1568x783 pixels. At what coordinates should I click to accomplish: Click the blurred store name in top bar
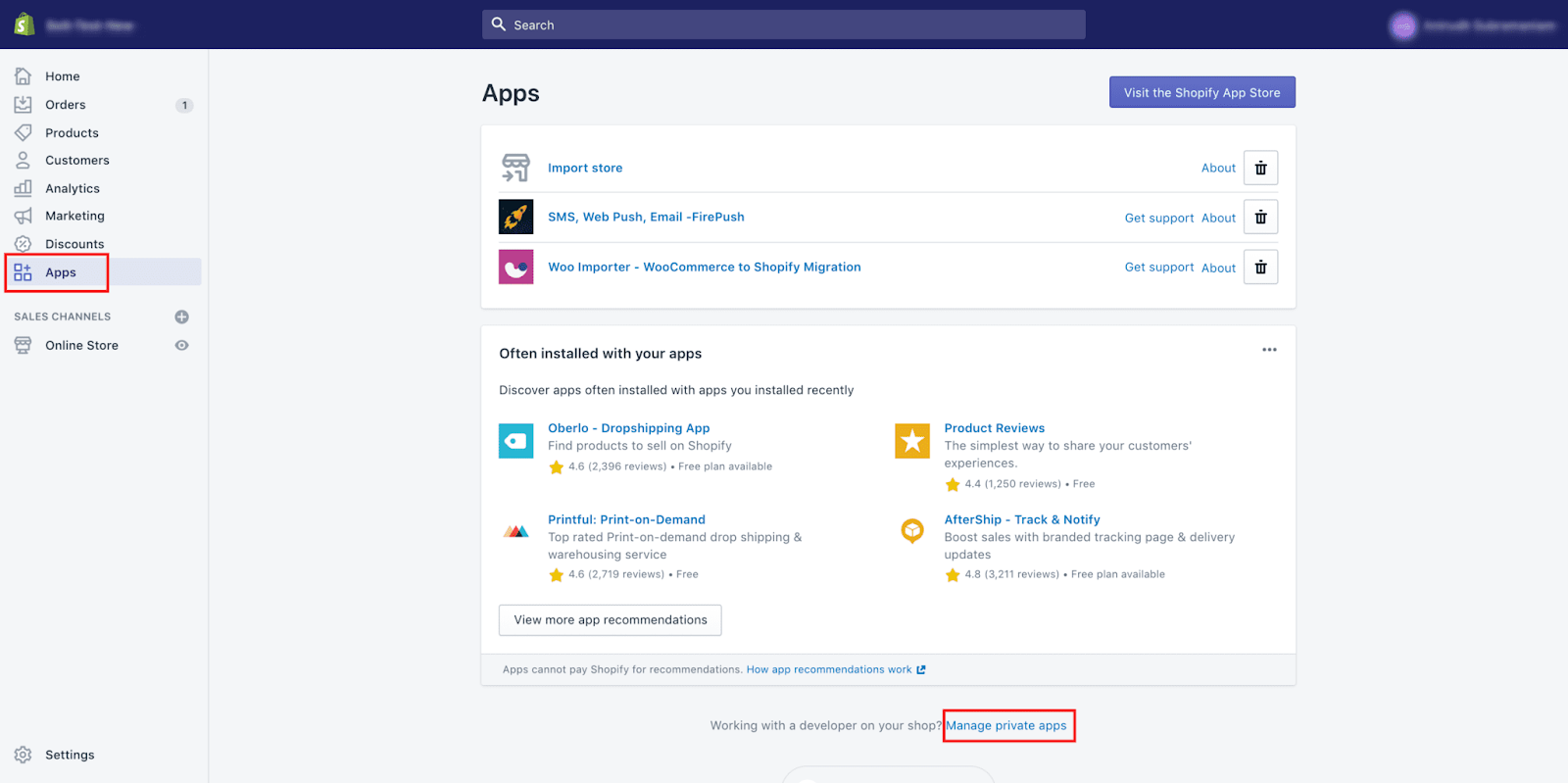(89, 25)
